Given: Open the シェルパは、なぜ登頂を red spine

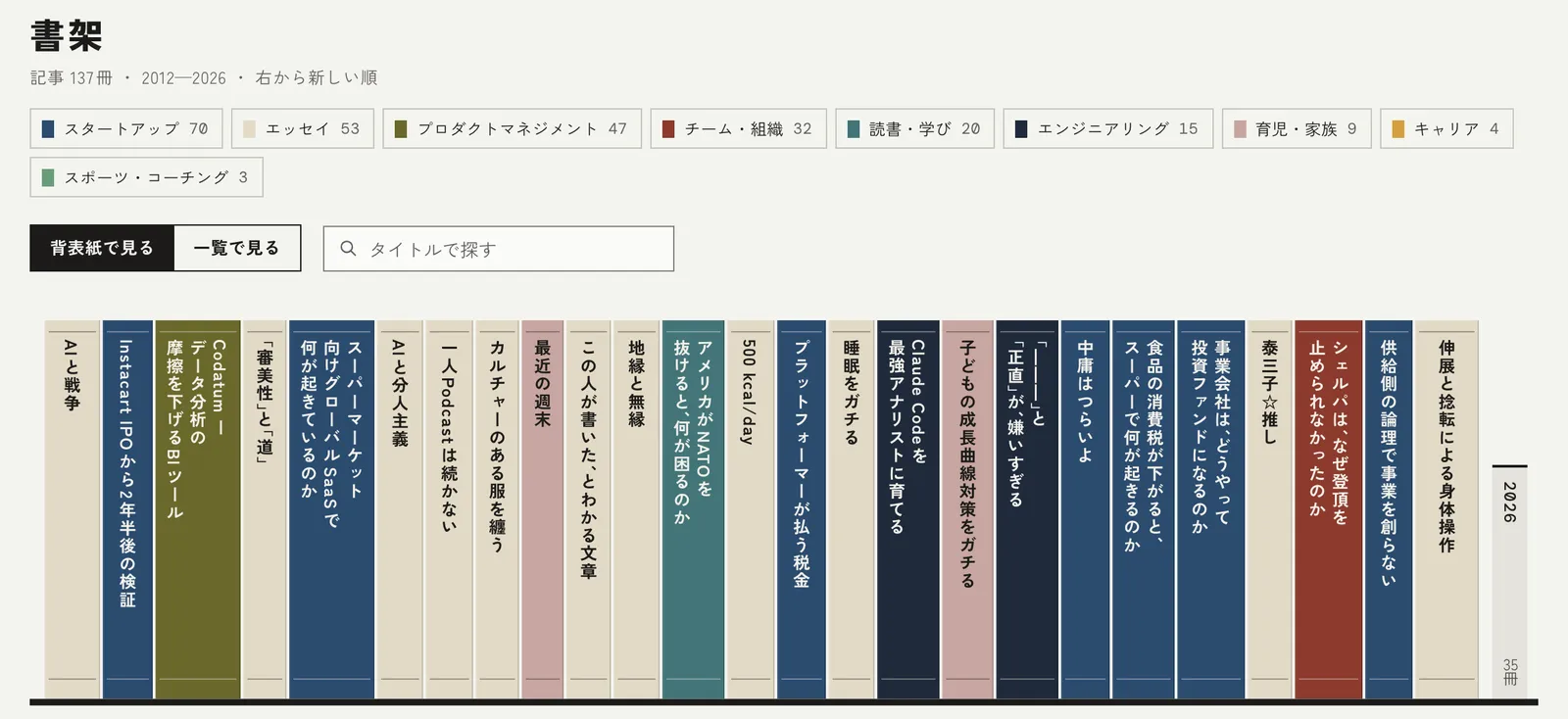Looking at the screenshot, I should pyautogui.click(x=1328, y=509).
